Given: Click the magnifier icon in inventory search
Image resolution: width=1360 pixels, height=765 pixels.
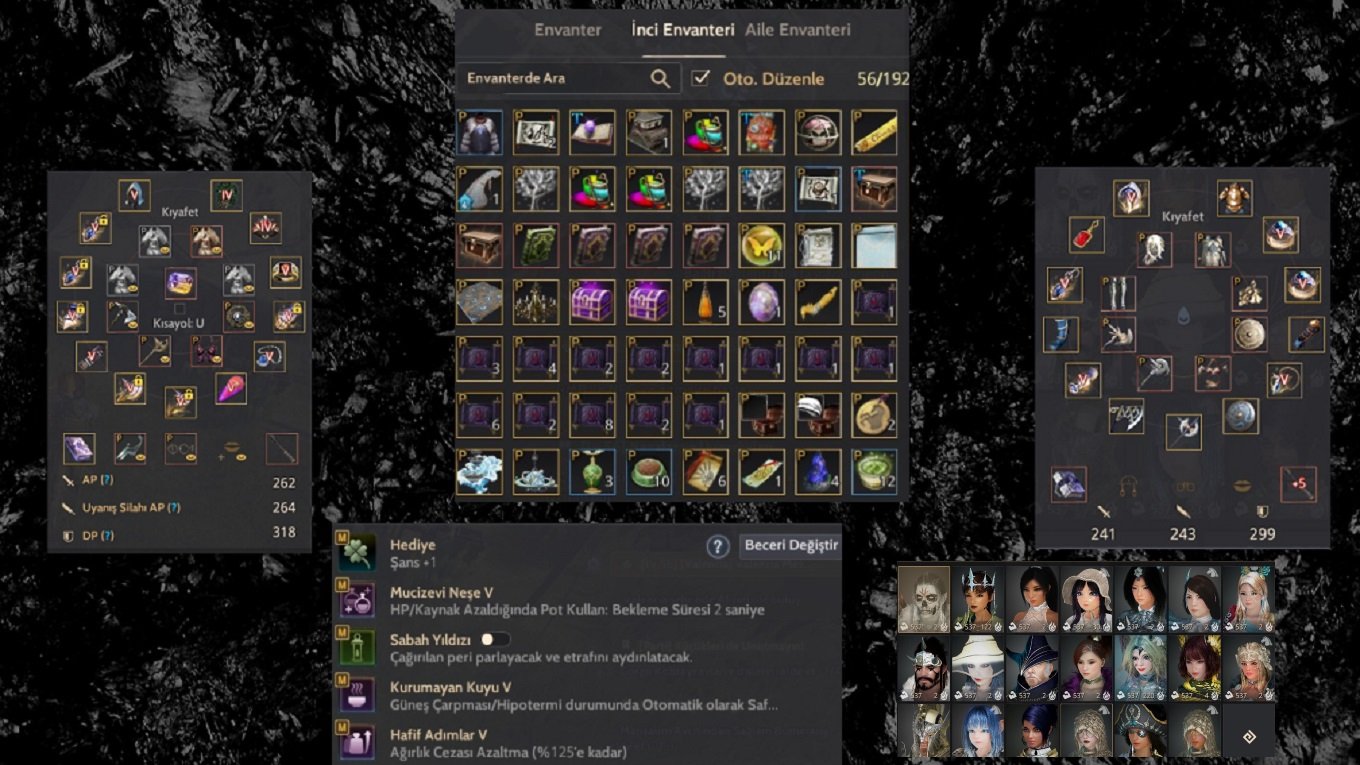Looking at the screenshot, I should point(660,78).
